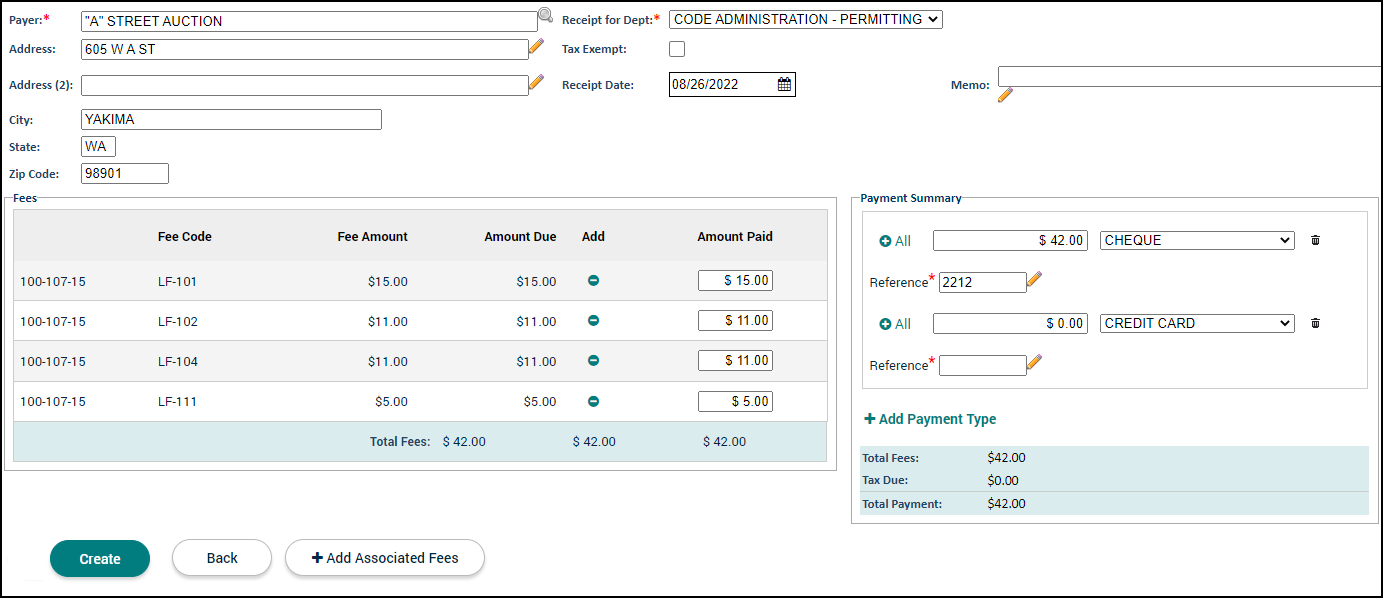
Task: Click the LF-111 fee code cell
Action: click(x=178, y=402)
